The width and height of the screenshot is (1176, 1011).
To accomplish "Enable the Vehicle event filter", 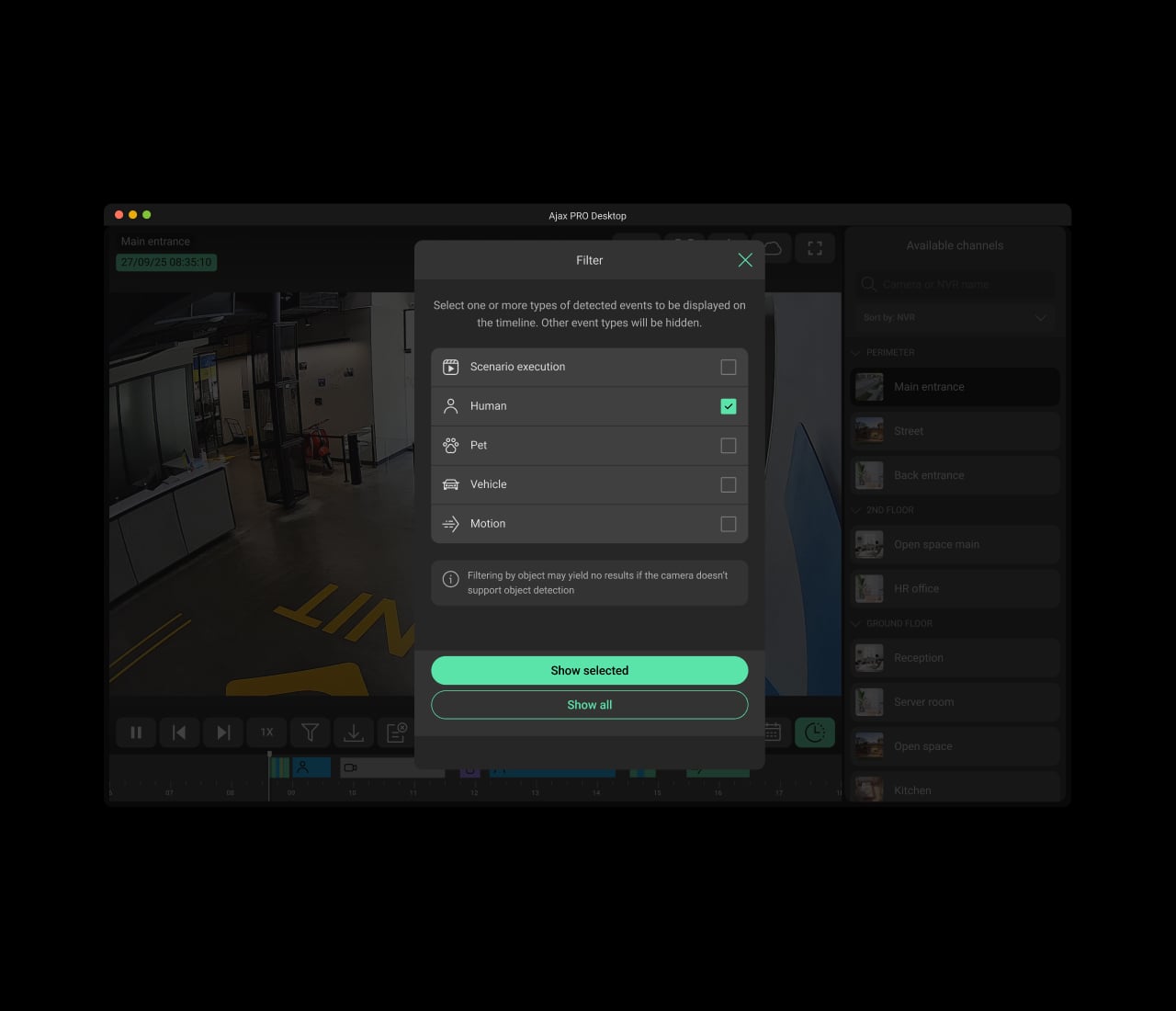I will coord(729,484).
